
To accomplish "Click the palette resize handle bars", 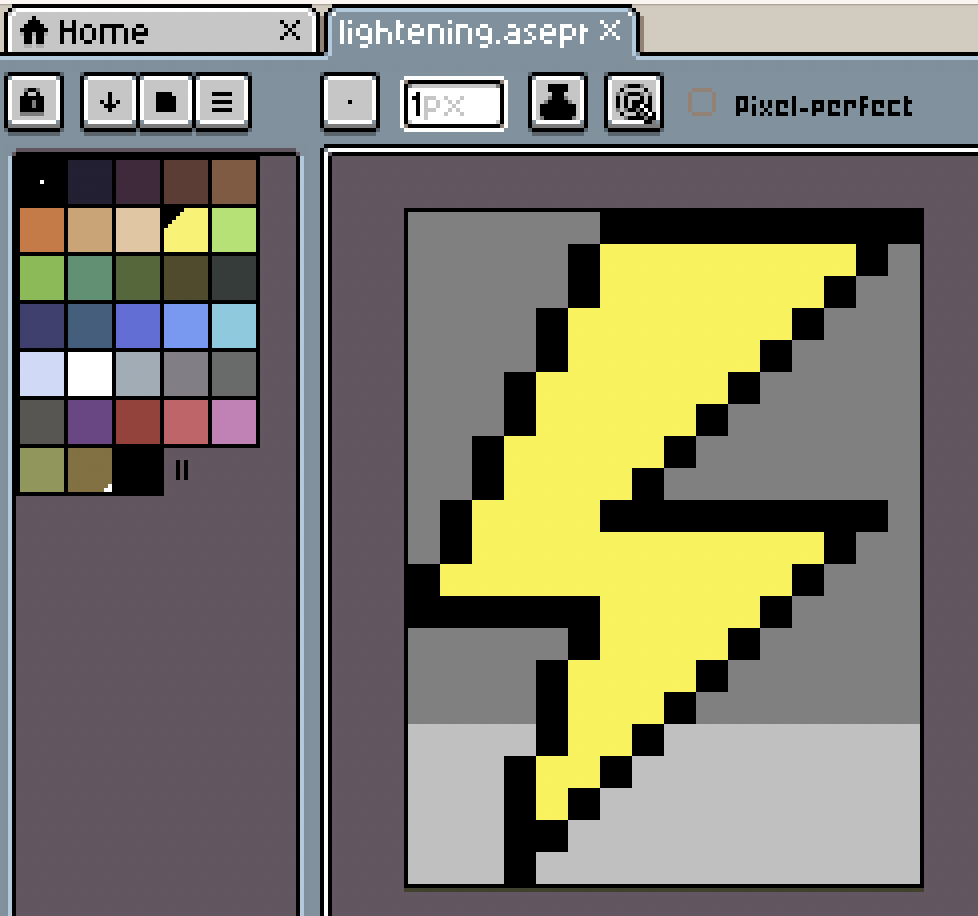I will pos(182,470).
